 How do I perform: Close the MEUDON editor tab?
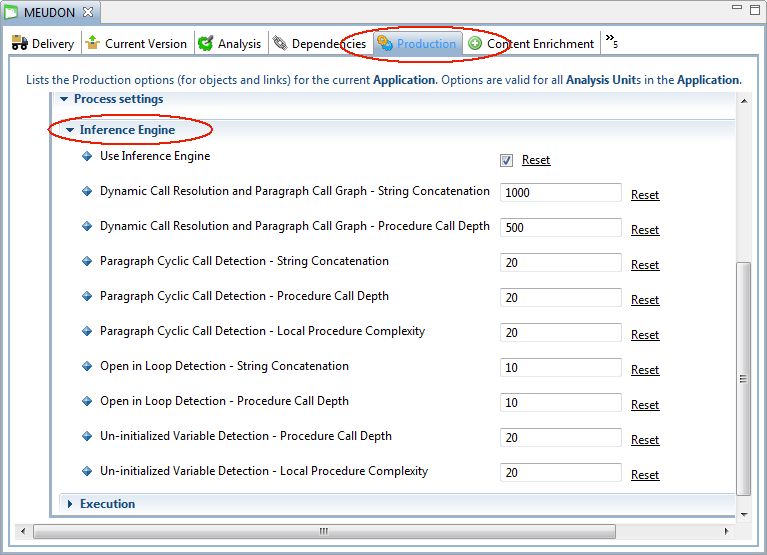(87, 12)
